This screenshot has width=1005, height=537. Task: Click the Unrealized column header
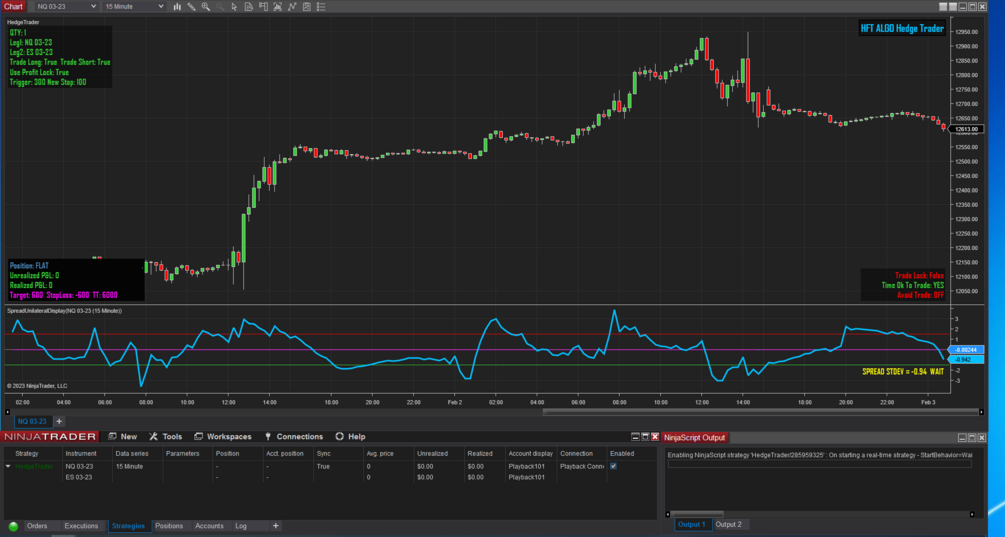click(432, 453)
